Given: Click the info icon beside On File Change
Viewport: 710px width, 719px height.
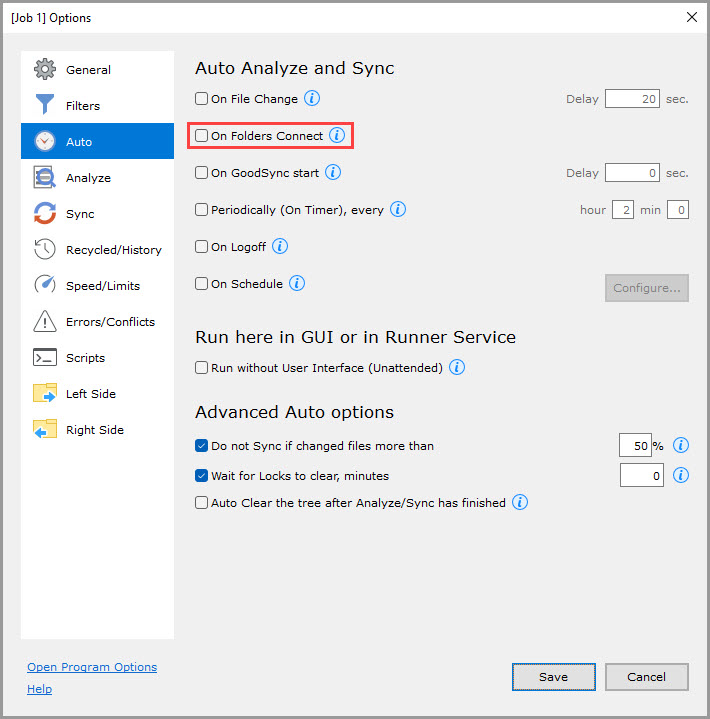Looking at the screenshot, I should [312, 99].
